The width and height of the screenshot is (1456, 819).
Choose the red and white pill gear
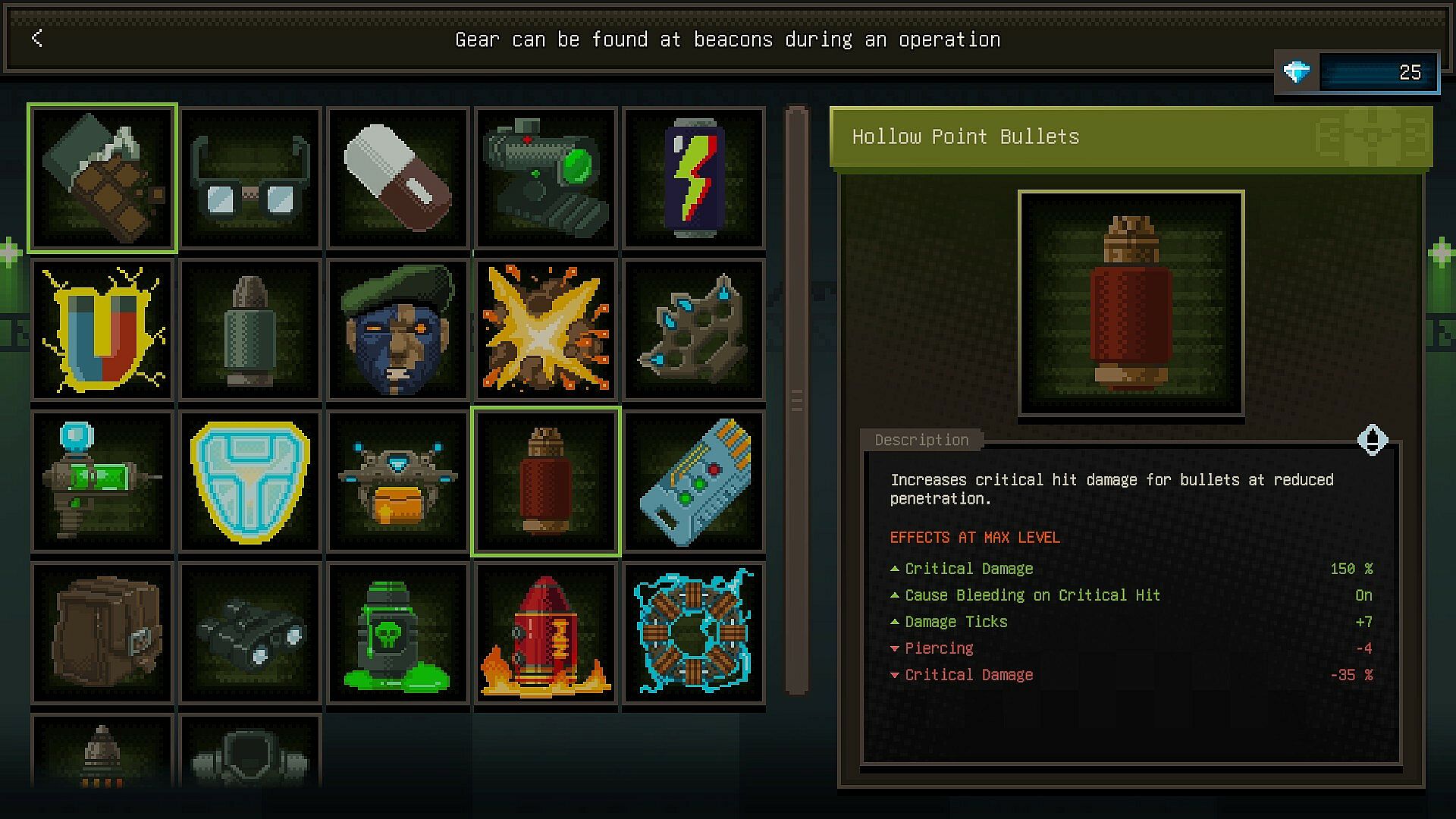pyautogui.click(x=398, y=178)
